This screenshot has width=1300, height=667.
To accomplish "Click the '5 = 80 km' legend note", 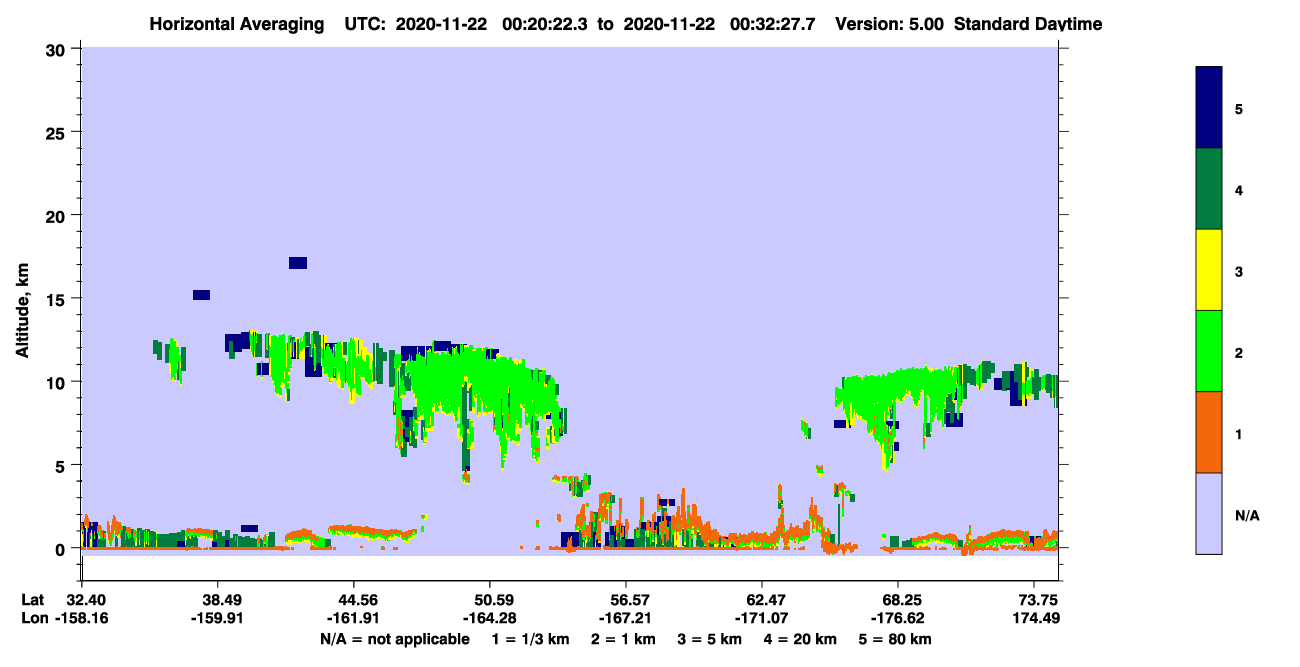I will coord(897,639).
